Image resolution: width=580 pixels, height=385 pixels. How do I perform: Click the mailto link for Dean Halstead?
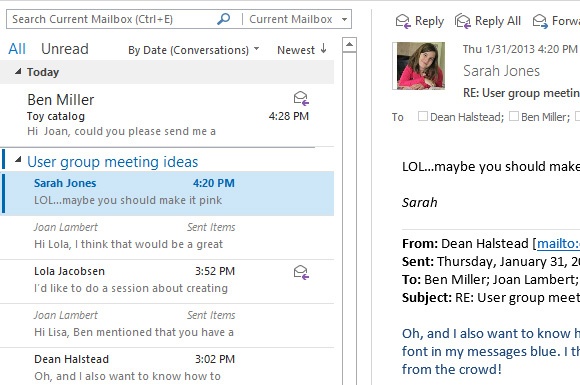[x=558, y=244]
